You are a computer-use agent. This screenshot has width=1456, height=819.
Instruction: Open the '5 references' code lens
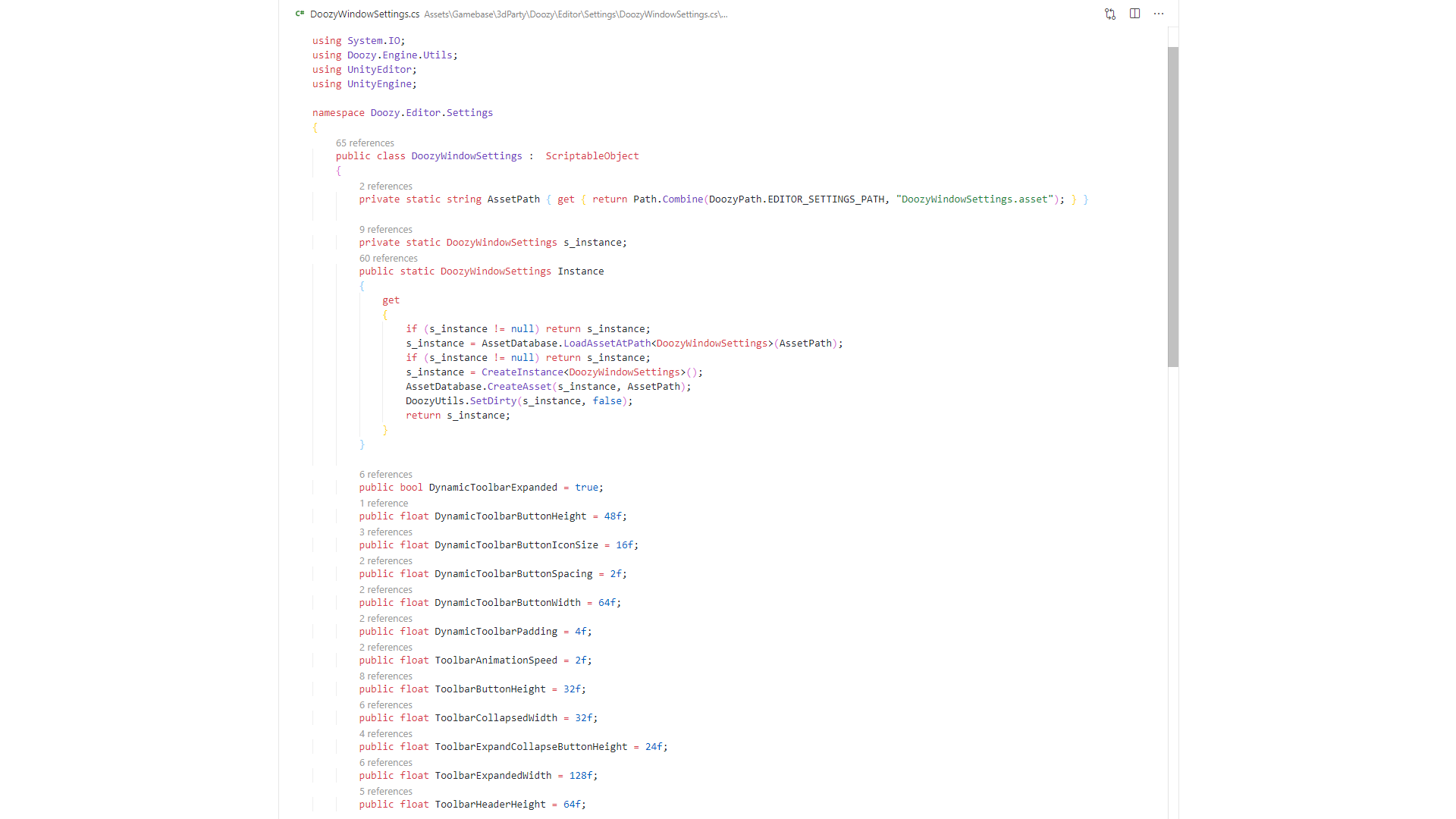(x=386, y=792)
